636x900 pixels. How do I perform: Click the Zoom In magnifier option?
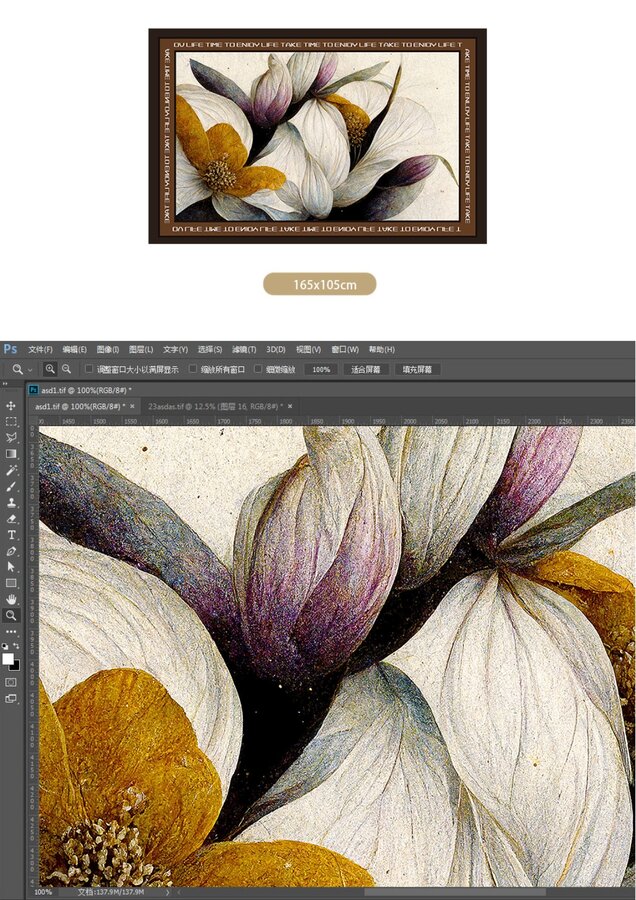[x=50, y=369]
